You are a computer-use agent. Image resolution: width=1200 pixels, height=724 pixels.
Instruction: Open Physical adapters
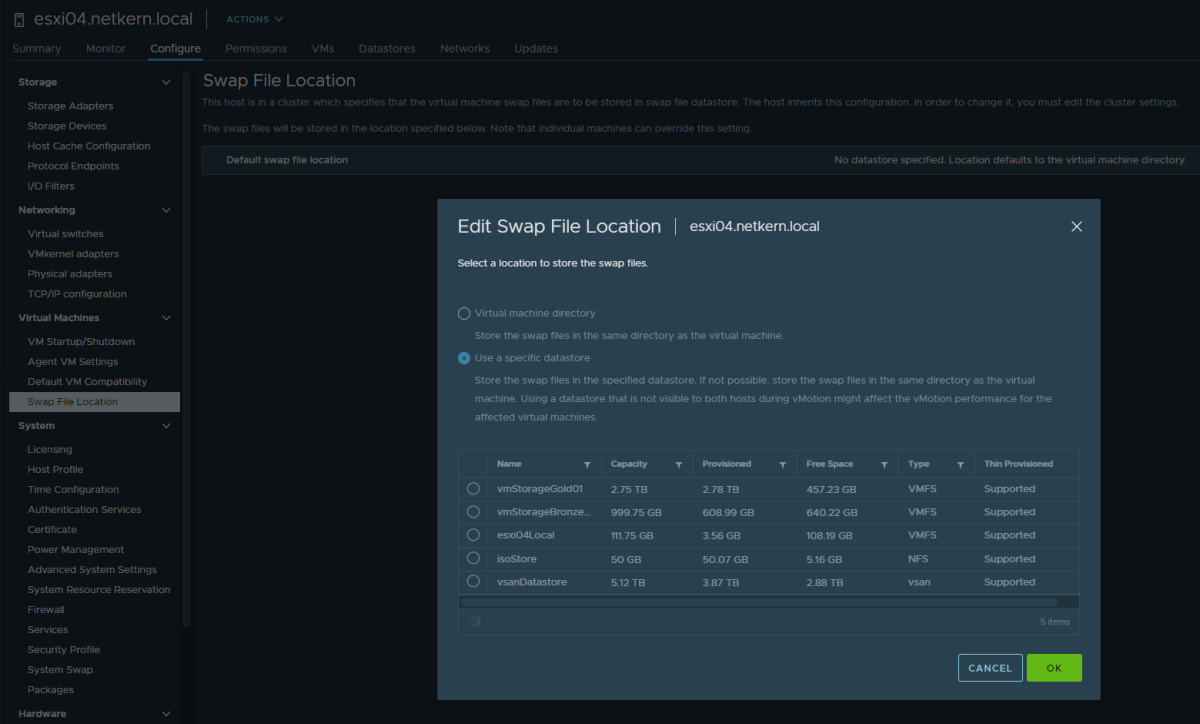click(70, 274)
